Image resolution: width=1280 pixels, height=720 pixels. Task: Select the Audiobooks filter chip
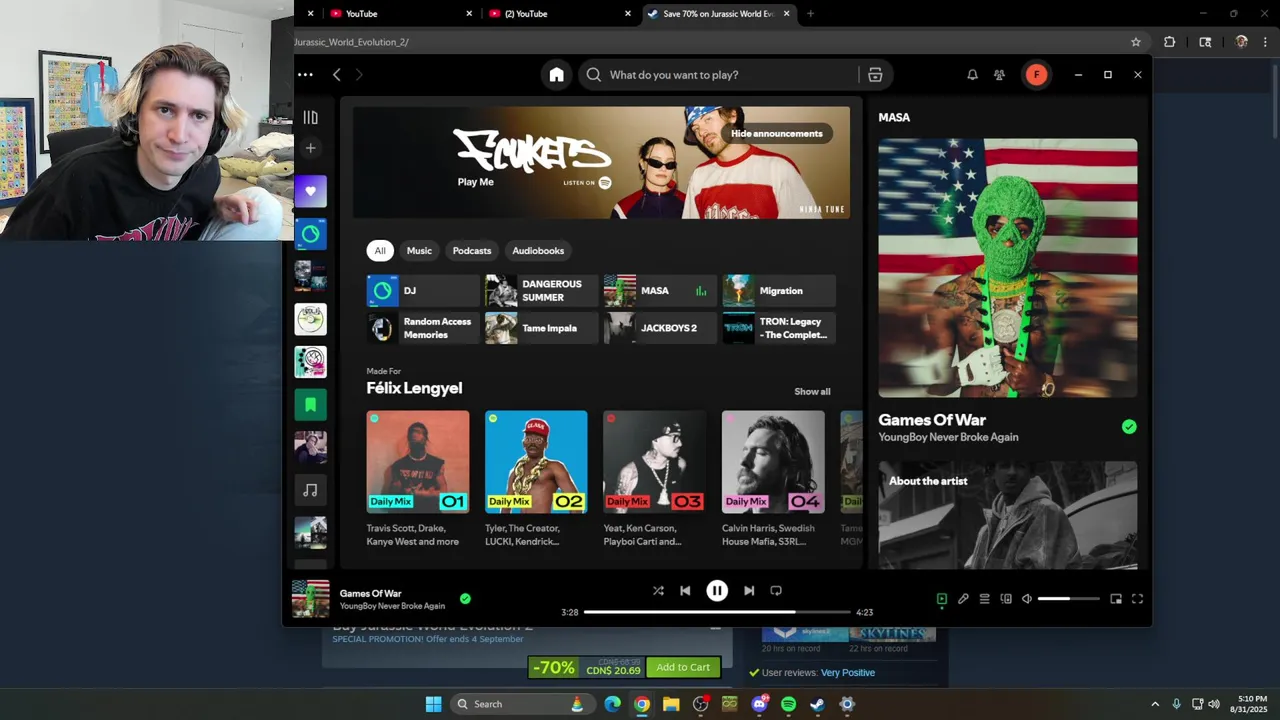tap(538, 251)
